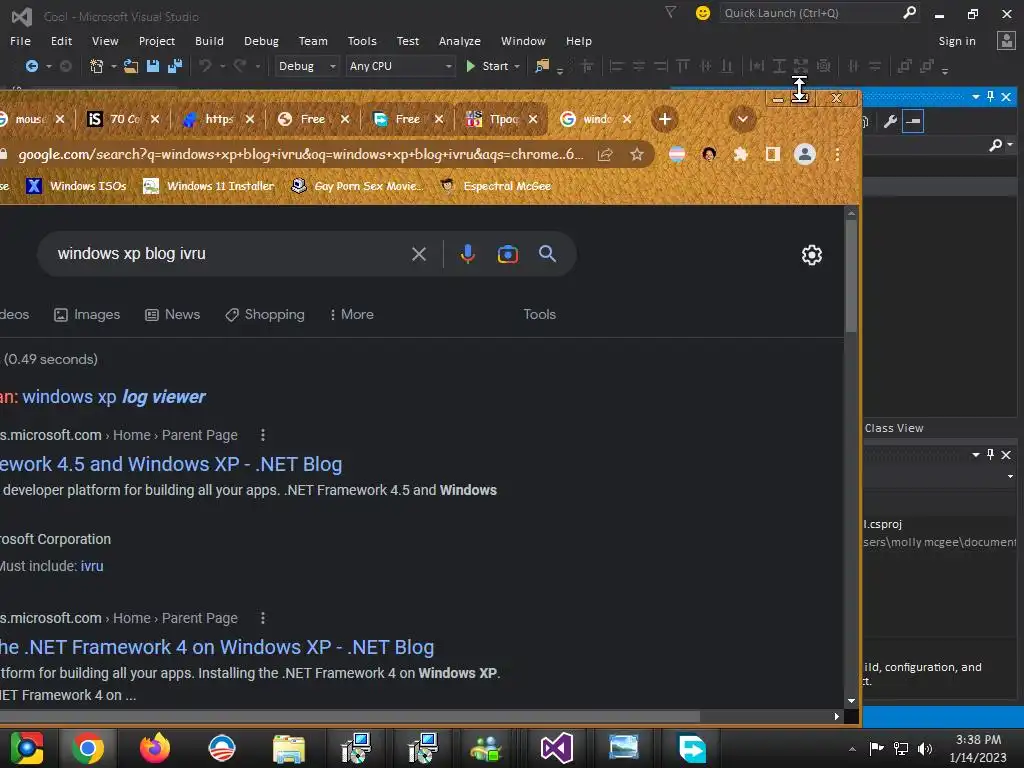
Task: Click the voice search microphone icon
Action: click(467, 253)
